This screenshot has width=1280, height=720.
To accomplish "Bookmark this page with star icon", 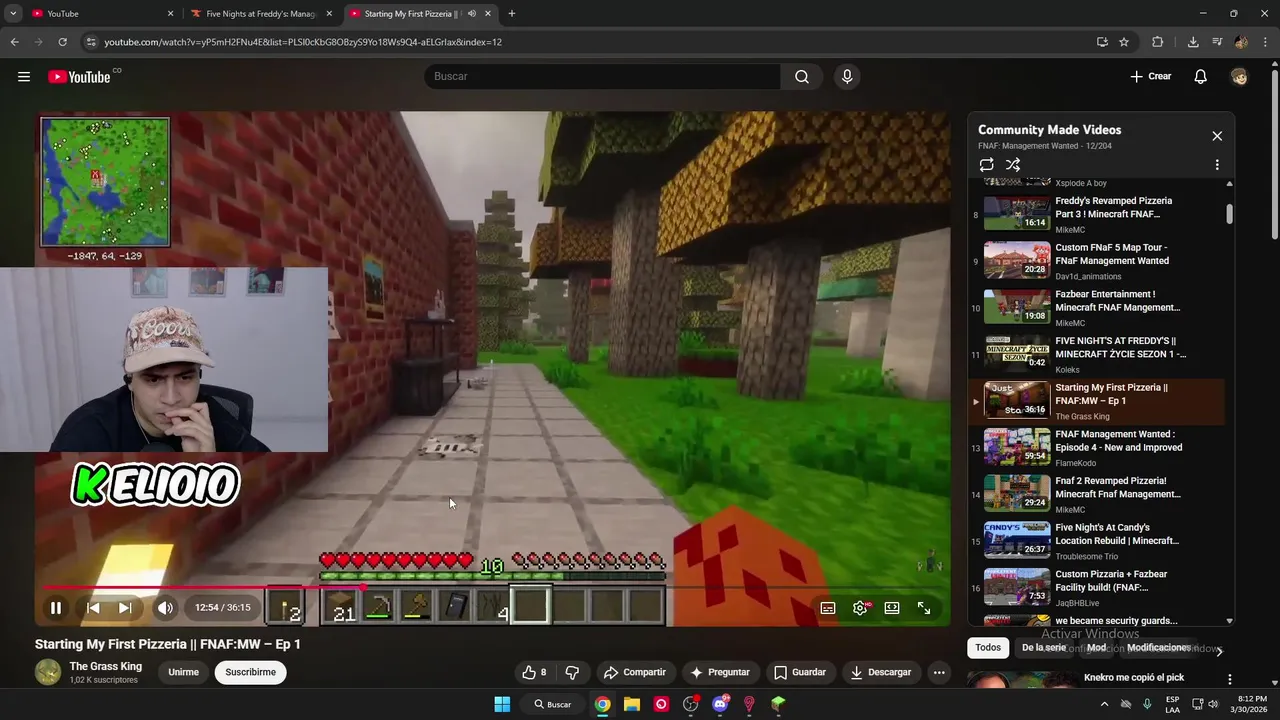I will click(1124, 42).
